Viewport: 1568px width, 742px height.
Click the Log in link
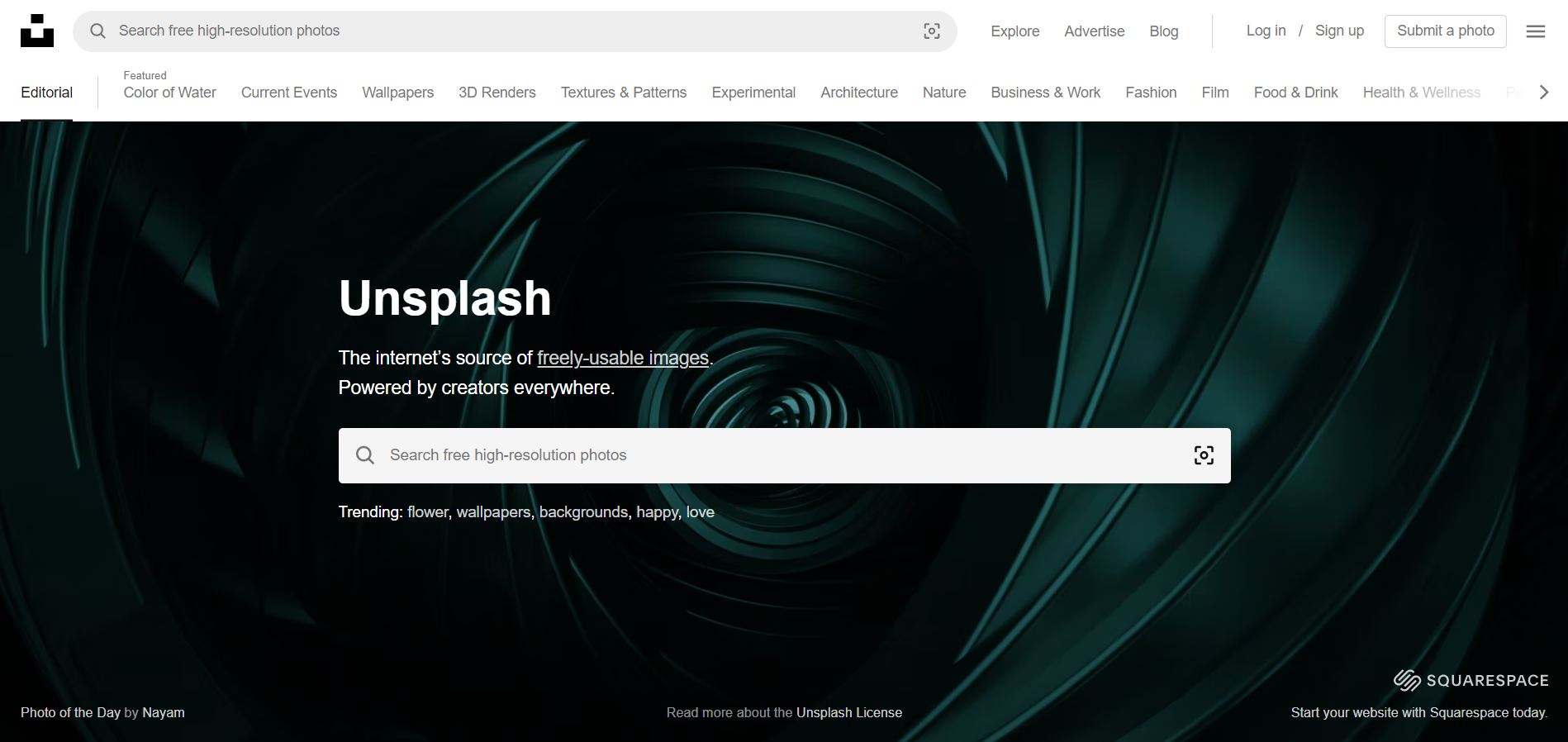click(1266, 31)
